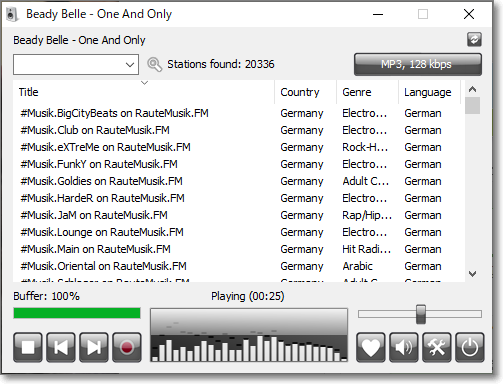Click inside the station search field
The image size is (503, 384).
(68, 64)
